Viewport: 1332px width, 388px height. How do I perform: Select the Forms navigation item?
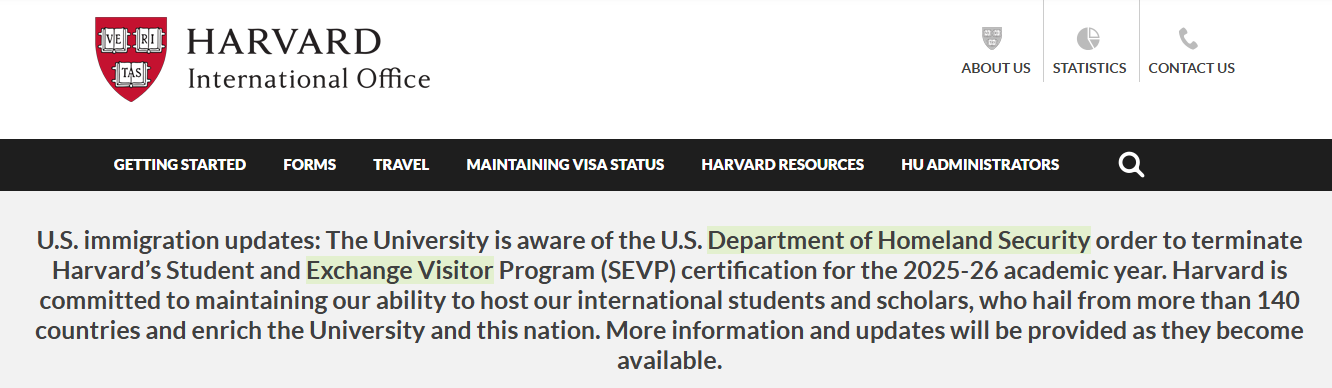(310, 165)
